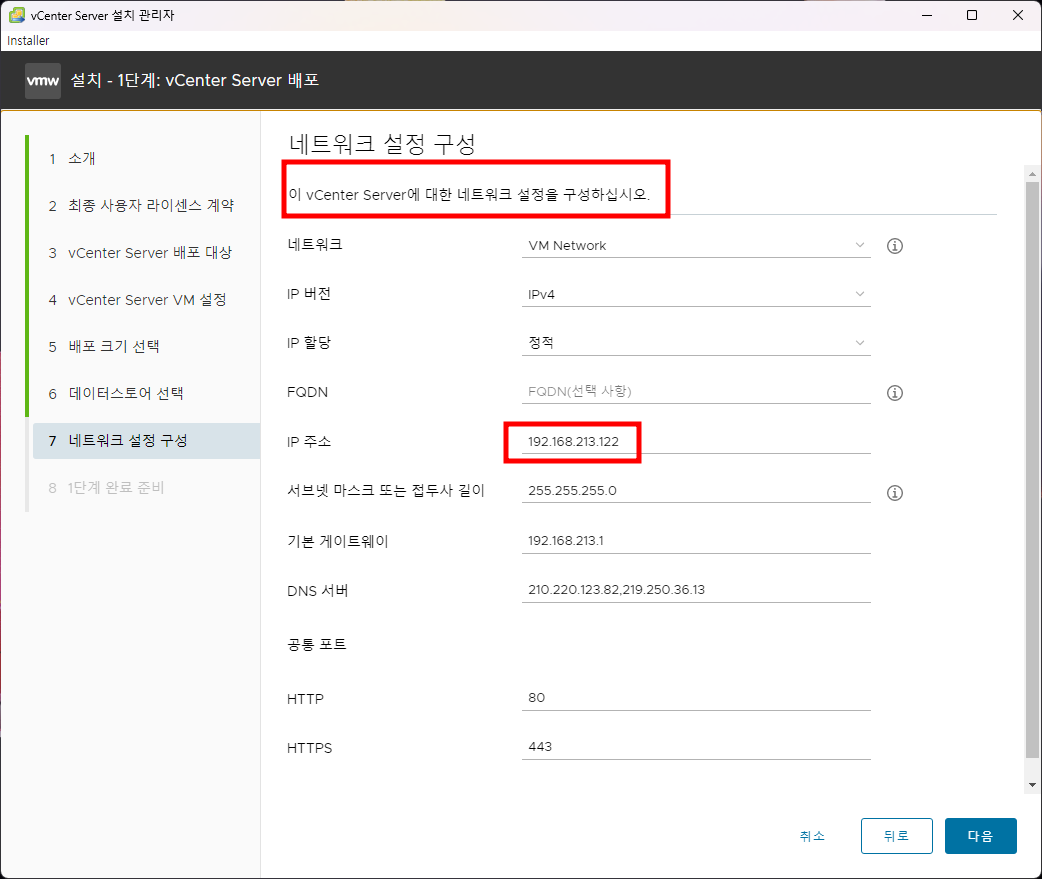The image size is (1042, 879).
Task: Go to step 3 vCenter Server 배포 대상
Action: point(140,253)
